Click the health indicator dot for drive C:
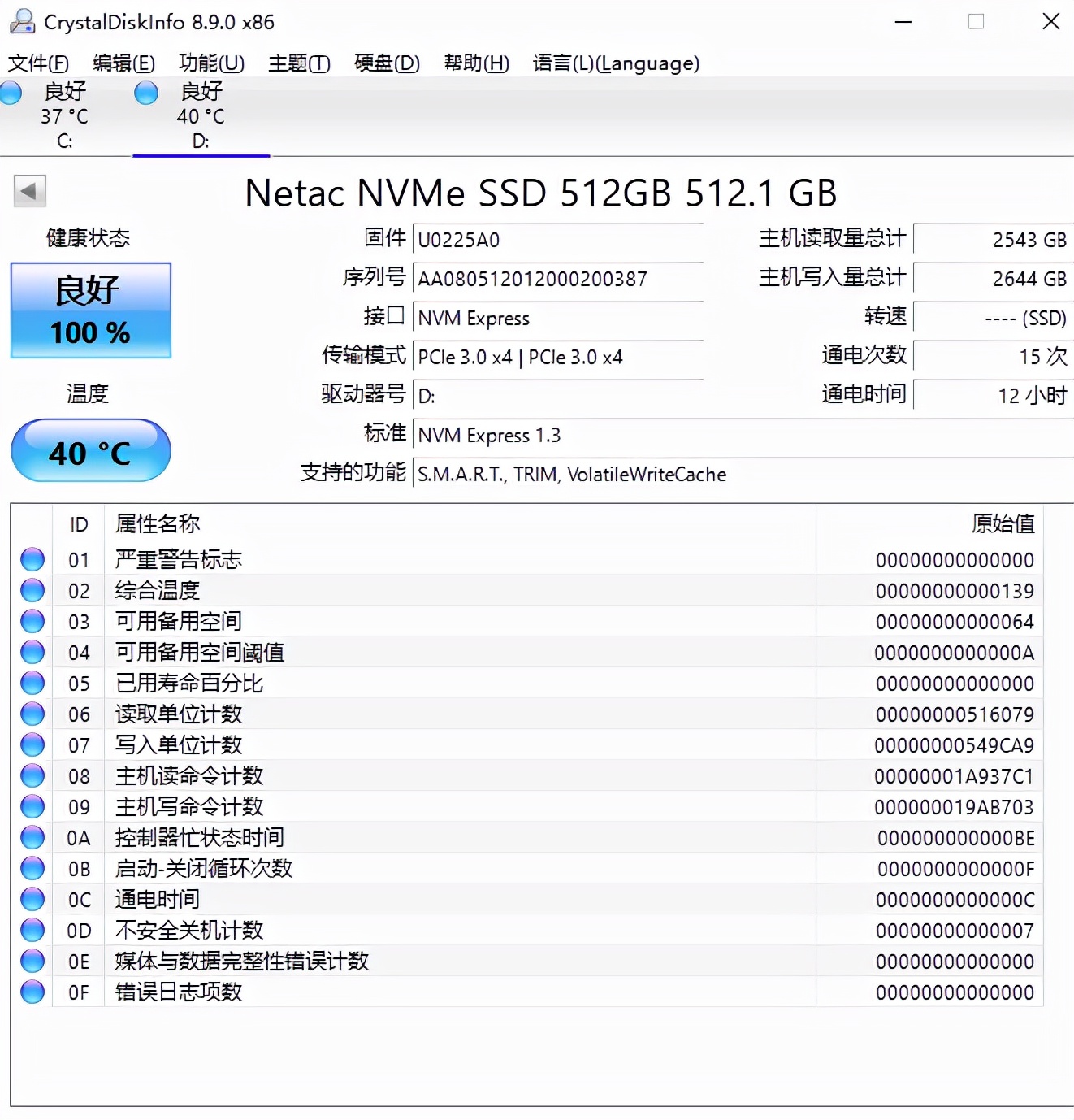The height and width of the screenshot is (1120, 1074). 11,93
